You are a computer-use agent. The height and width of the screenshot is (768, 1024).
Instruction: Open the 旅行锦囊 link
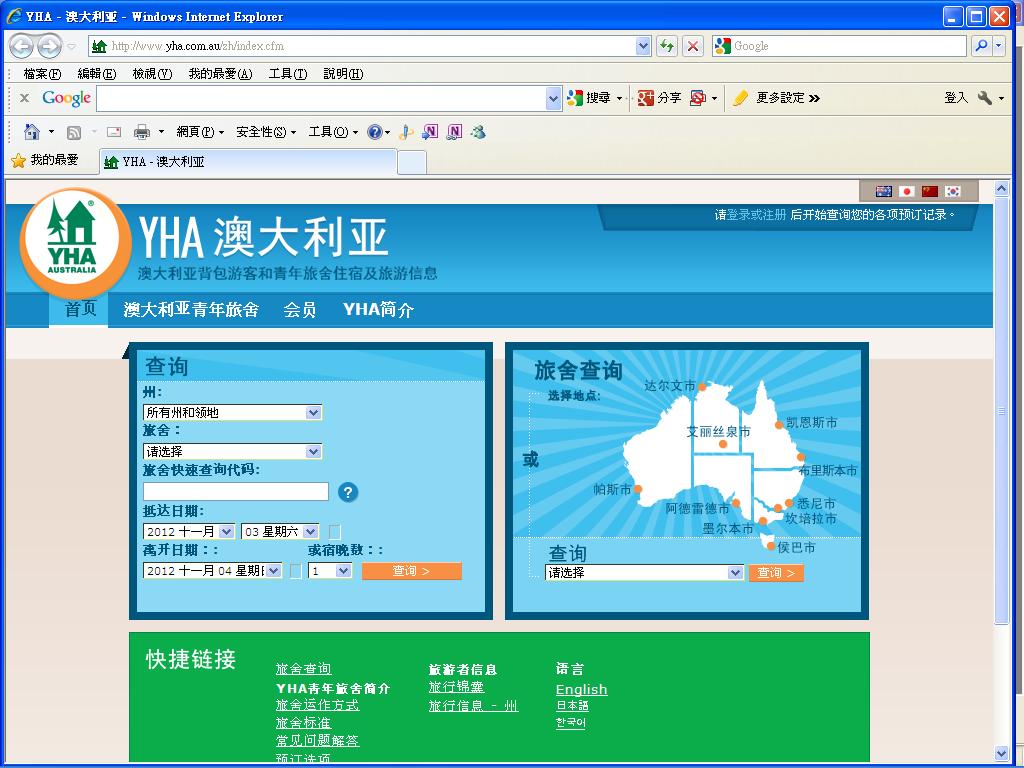click(x=456, y=687)
